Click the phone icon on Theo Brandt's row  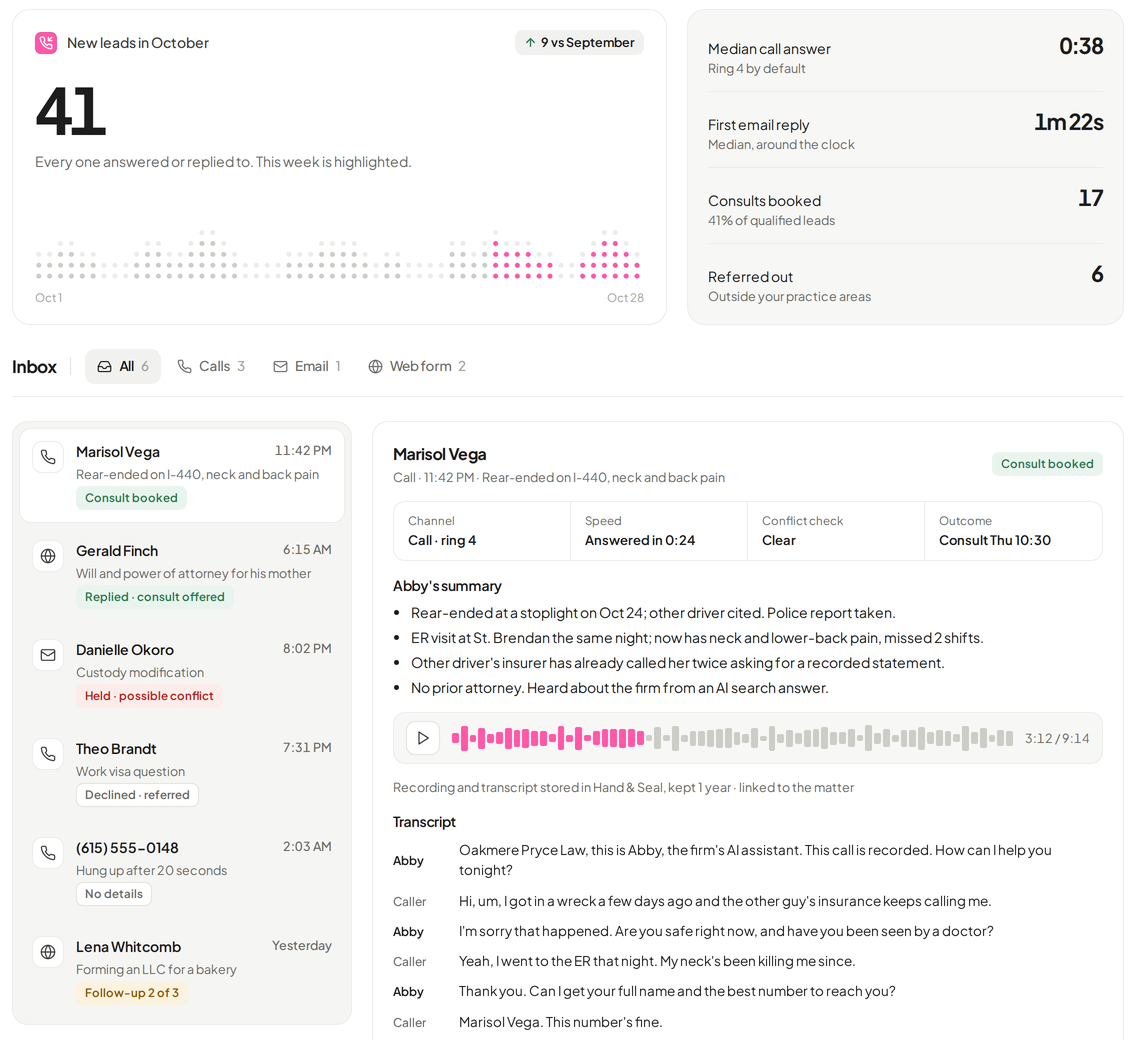(48, 754)
